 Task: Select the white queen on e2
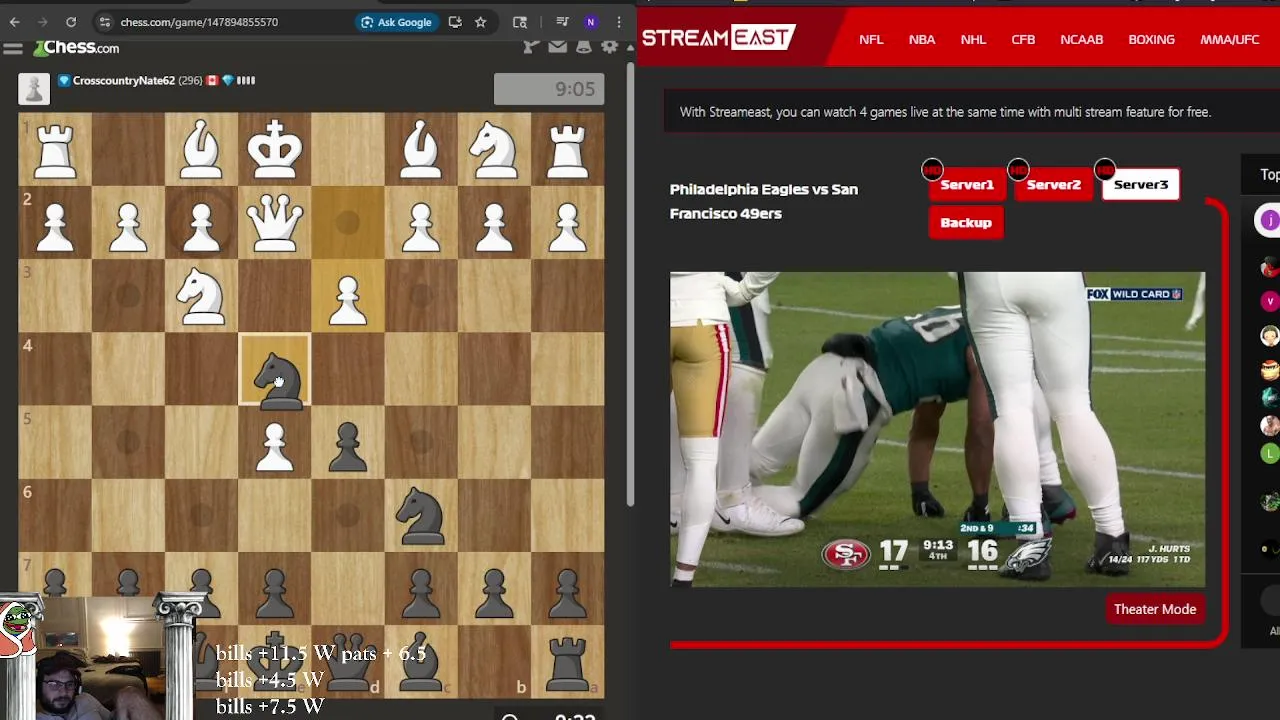click(x=275, y=223)
